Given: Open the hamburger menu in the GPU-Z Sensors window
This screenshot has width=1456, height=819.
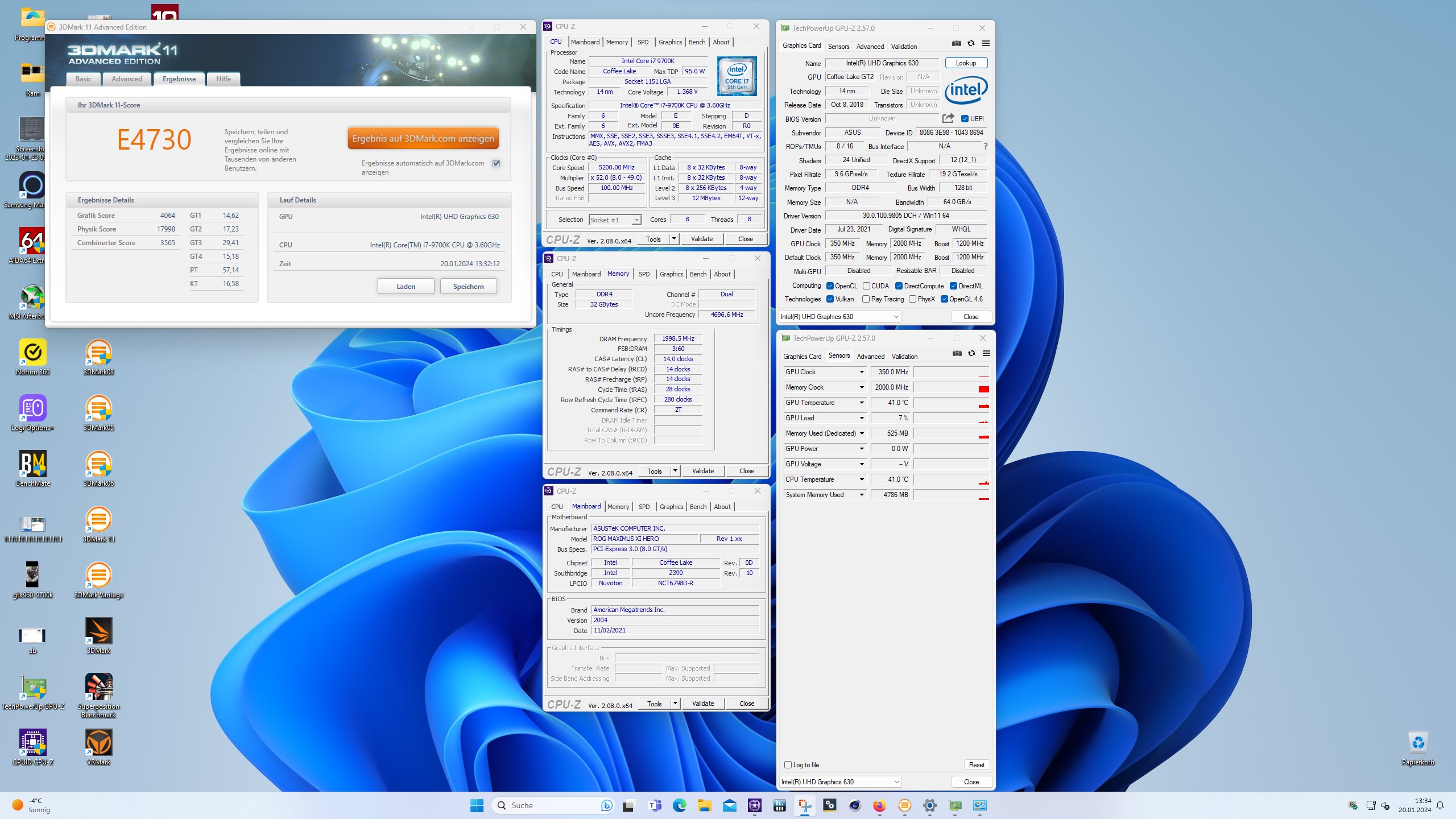Looking at the screenshot, I should tap(986, 353).
